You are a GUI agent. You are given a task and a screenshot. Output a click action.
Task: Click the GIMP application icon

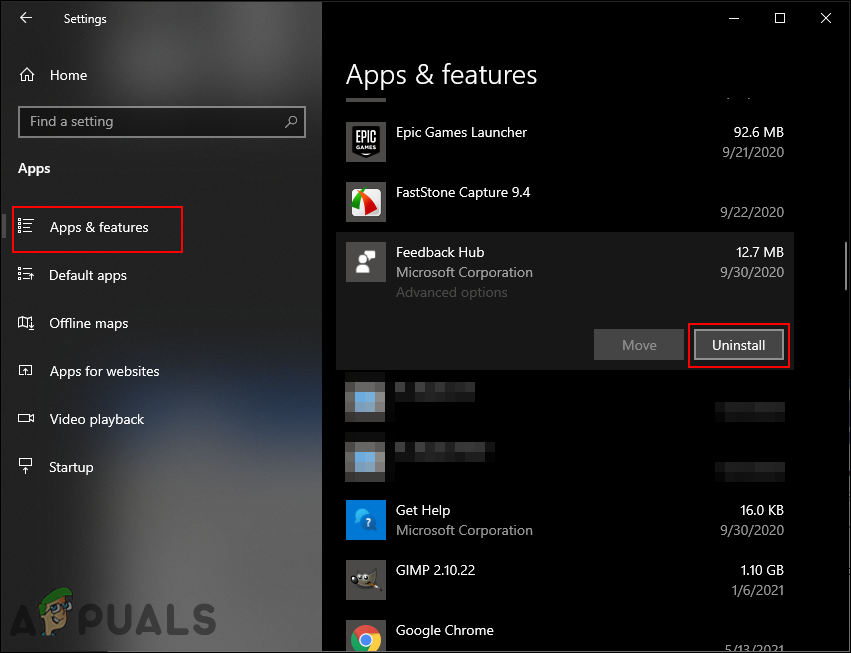(365, 579)
